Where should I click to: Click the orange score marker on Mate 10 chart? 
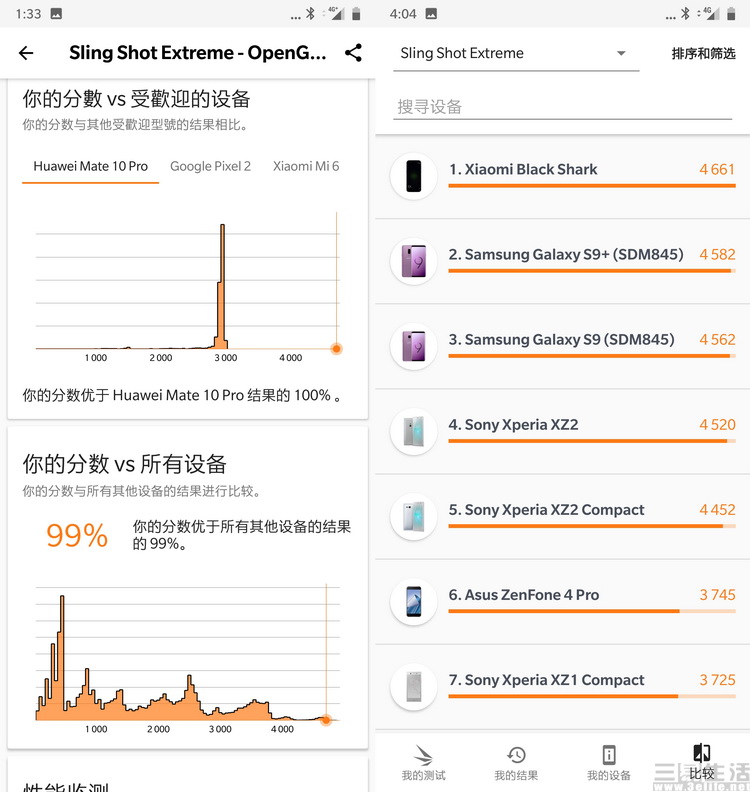coord(337,349)
